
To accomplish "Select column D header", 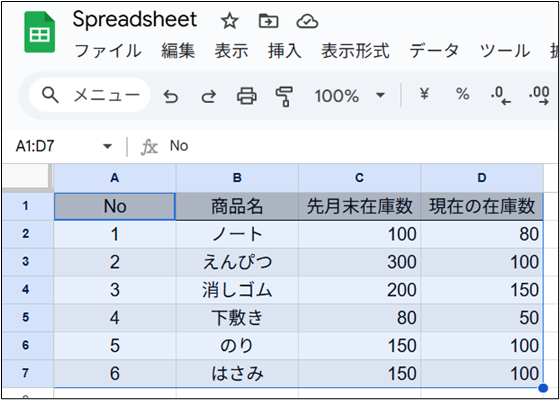I will [x=482, y=178].
